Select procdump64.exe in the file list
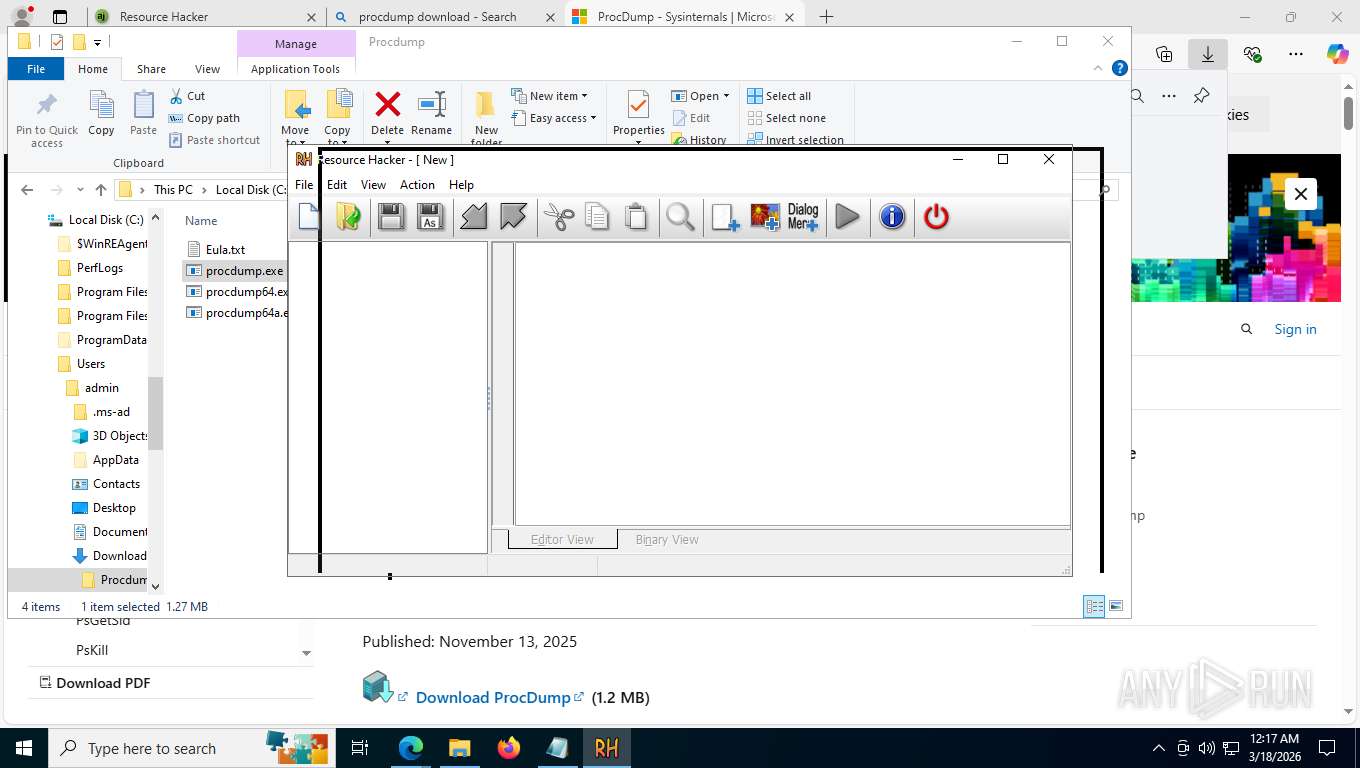The height and width of the screenshot is (768, 1360). point(237,292)
